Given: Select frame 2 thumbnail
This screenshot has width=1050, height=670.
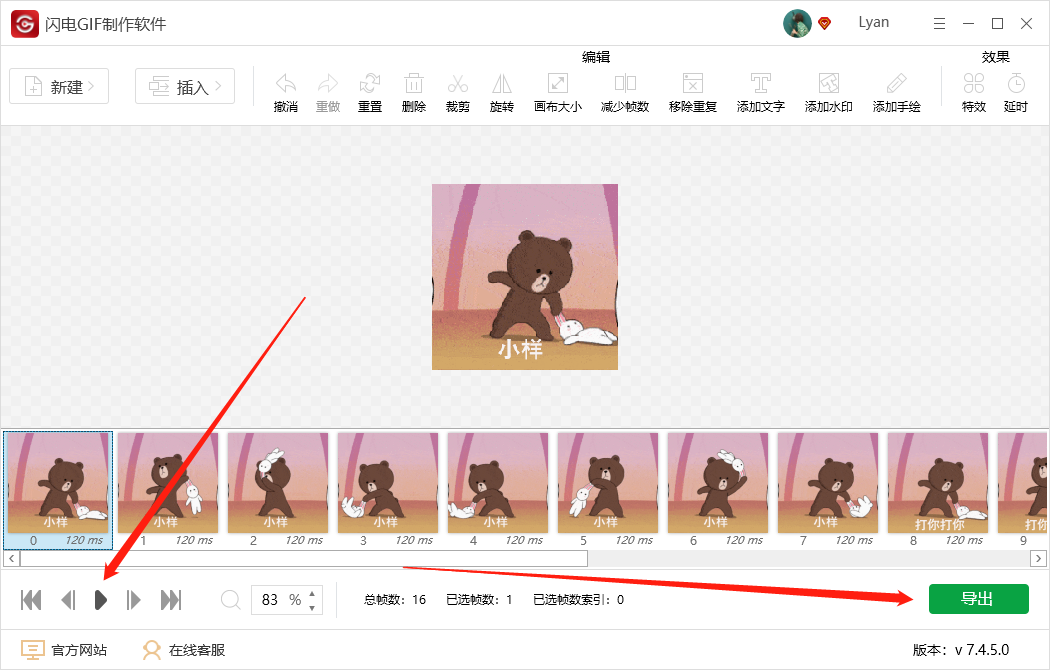Looking at the screenshot, I should click(x=278, y=483).
